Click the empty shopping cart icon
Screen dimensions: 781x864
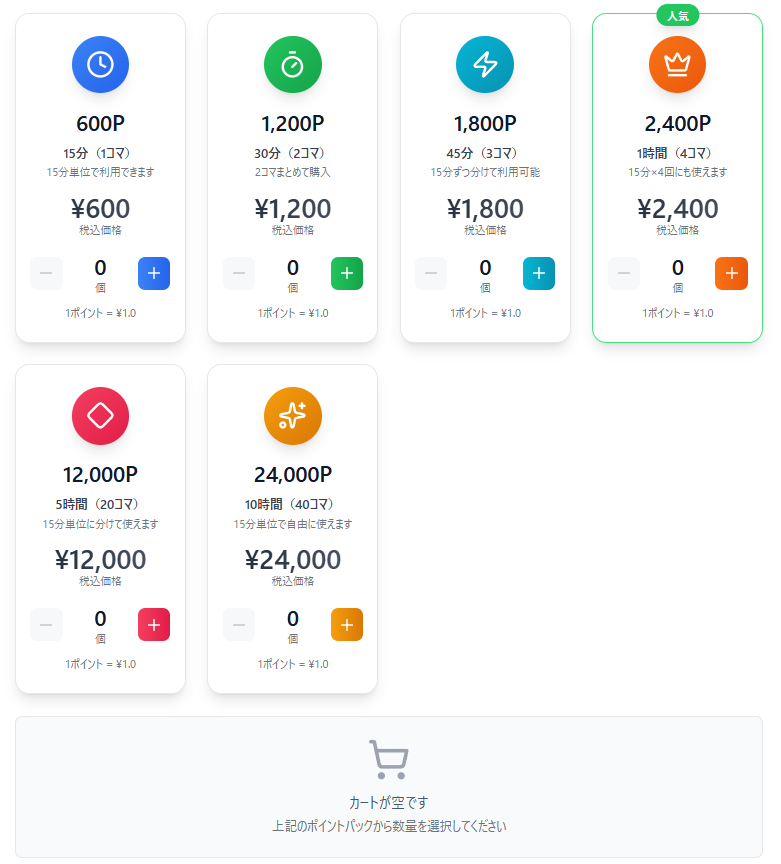pyautogui.click(x=388, y=760)
